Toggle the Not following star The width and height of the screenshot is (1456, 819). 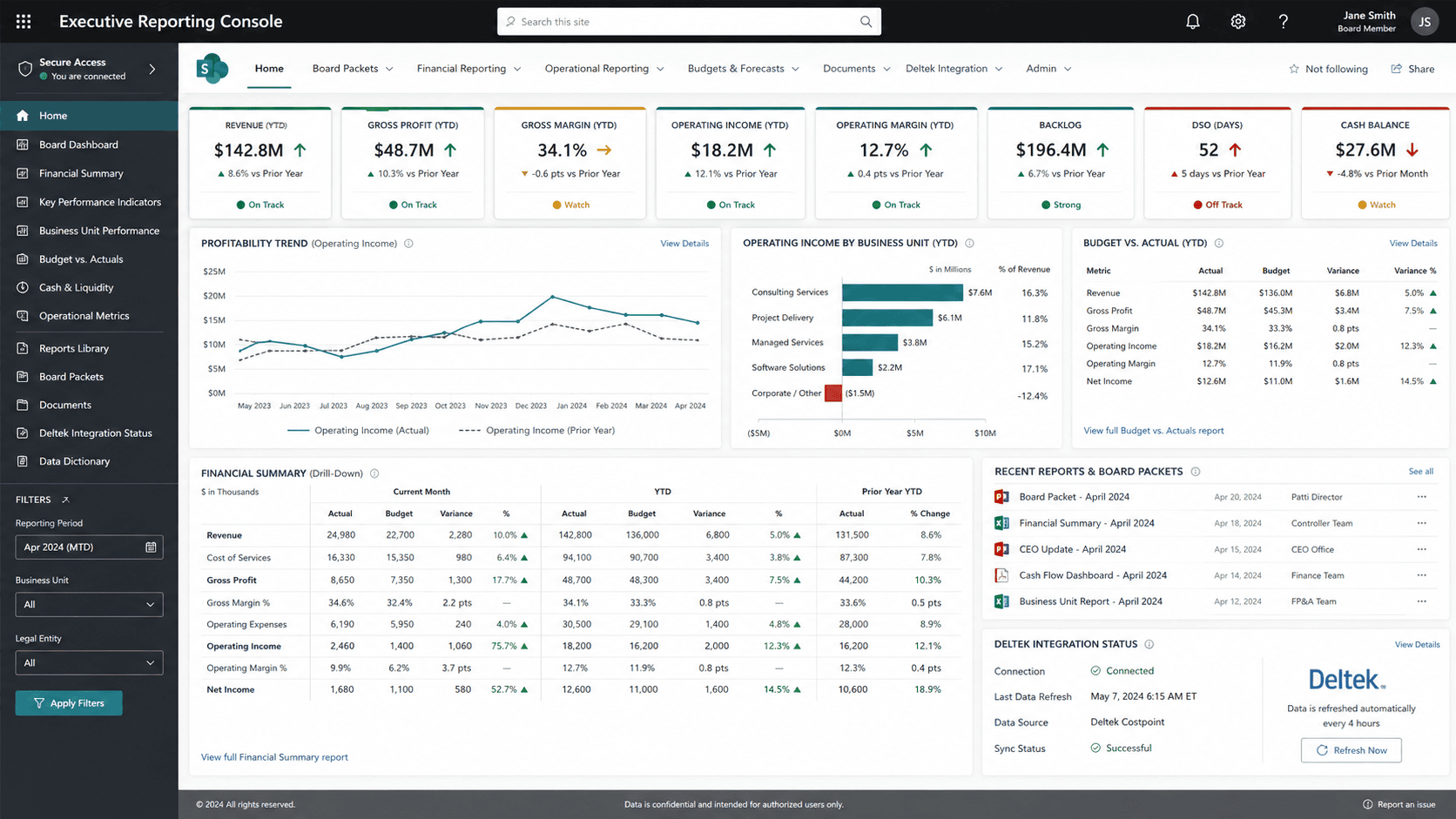coord(1294,69)
